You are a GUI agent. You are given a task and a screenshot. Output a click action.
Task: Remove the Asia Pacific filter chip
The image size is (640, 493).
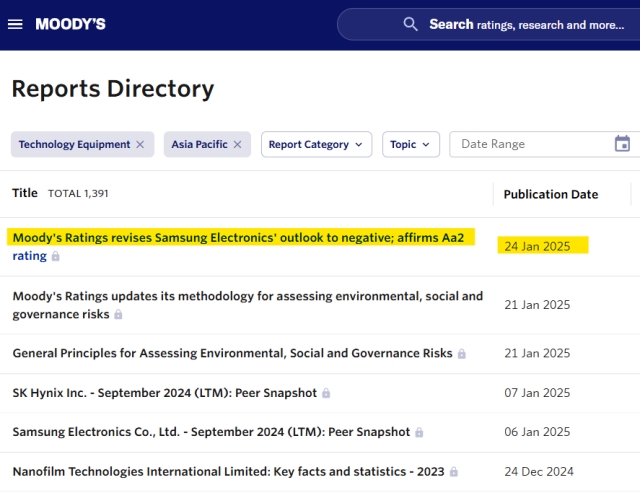click(x=237, y=145)
